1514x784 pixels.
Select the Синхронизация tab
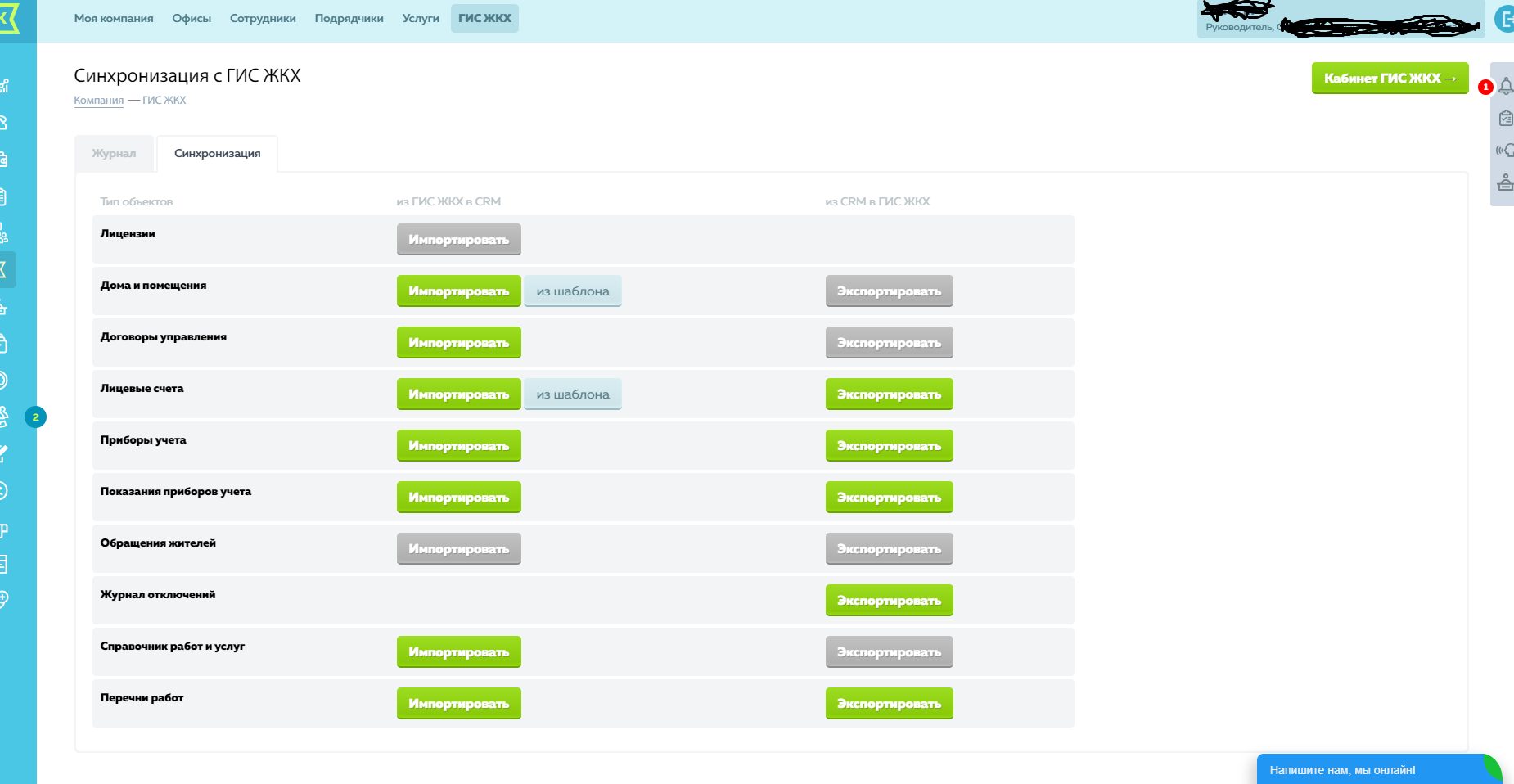(217, 154)
